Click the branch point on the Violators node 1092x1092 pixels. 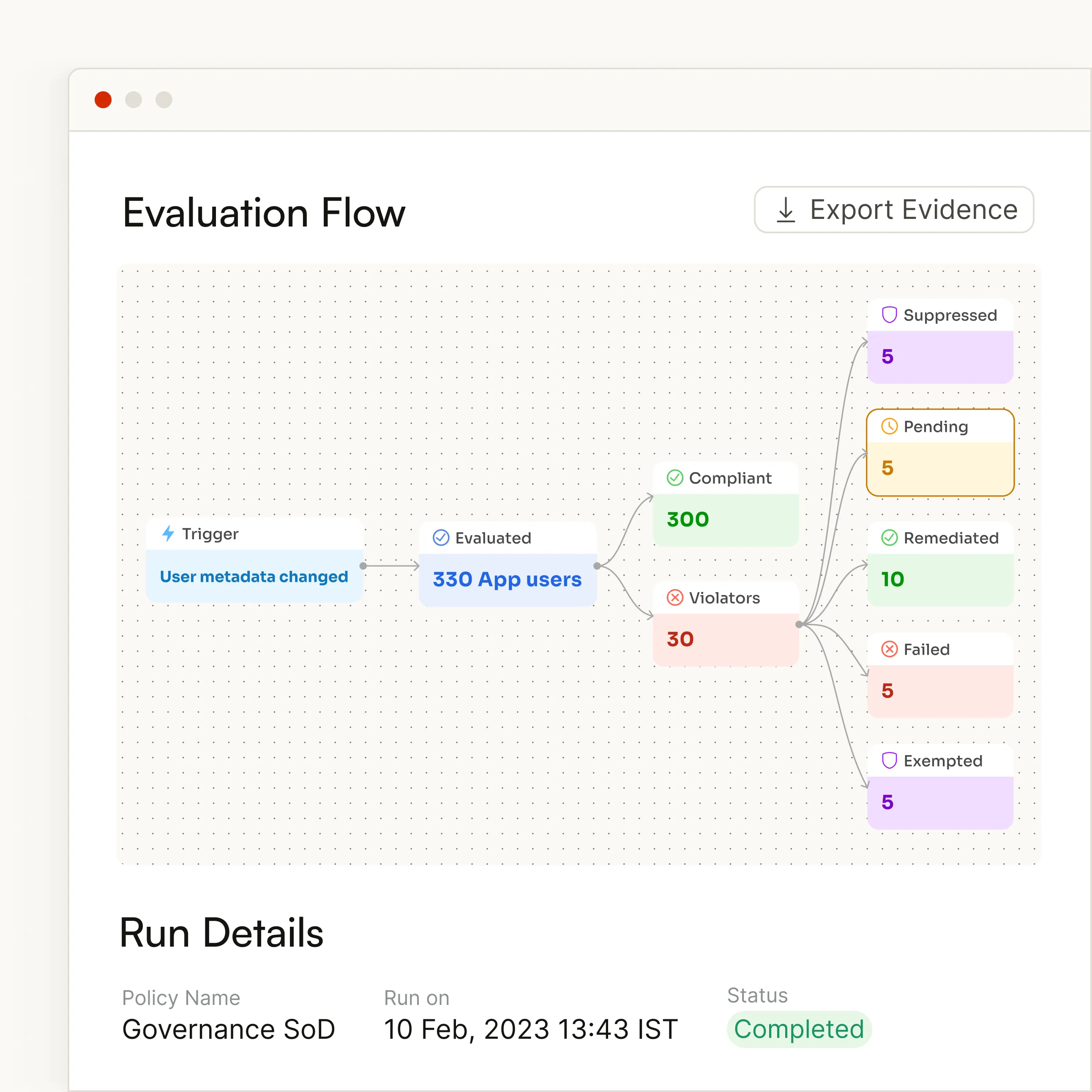799,625
